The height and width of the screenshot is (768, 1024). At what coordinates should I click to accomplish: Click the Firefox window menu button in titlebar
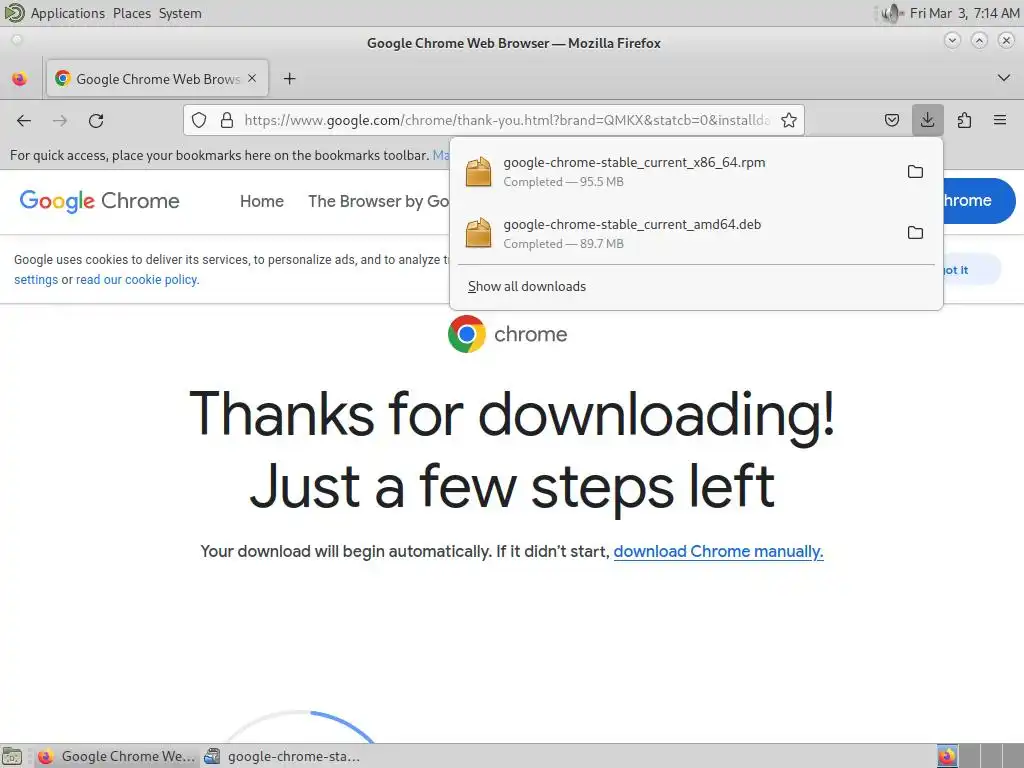tap(17, 40)
